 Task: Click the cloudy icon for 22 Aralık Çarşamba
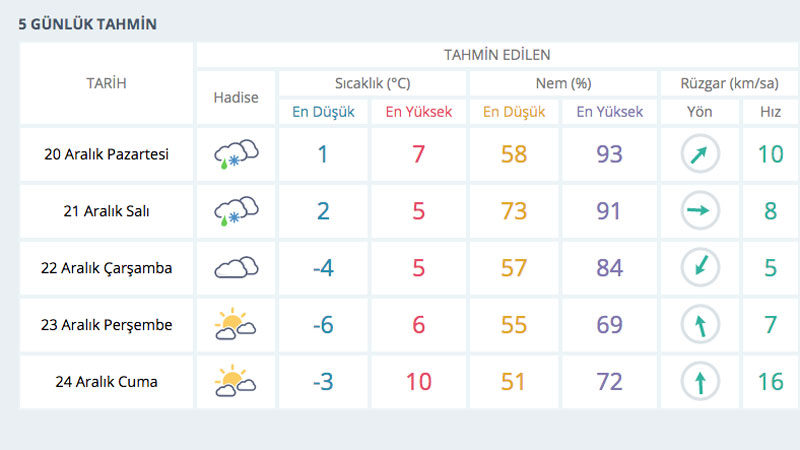pyautogui.click(x=236, y=268)
